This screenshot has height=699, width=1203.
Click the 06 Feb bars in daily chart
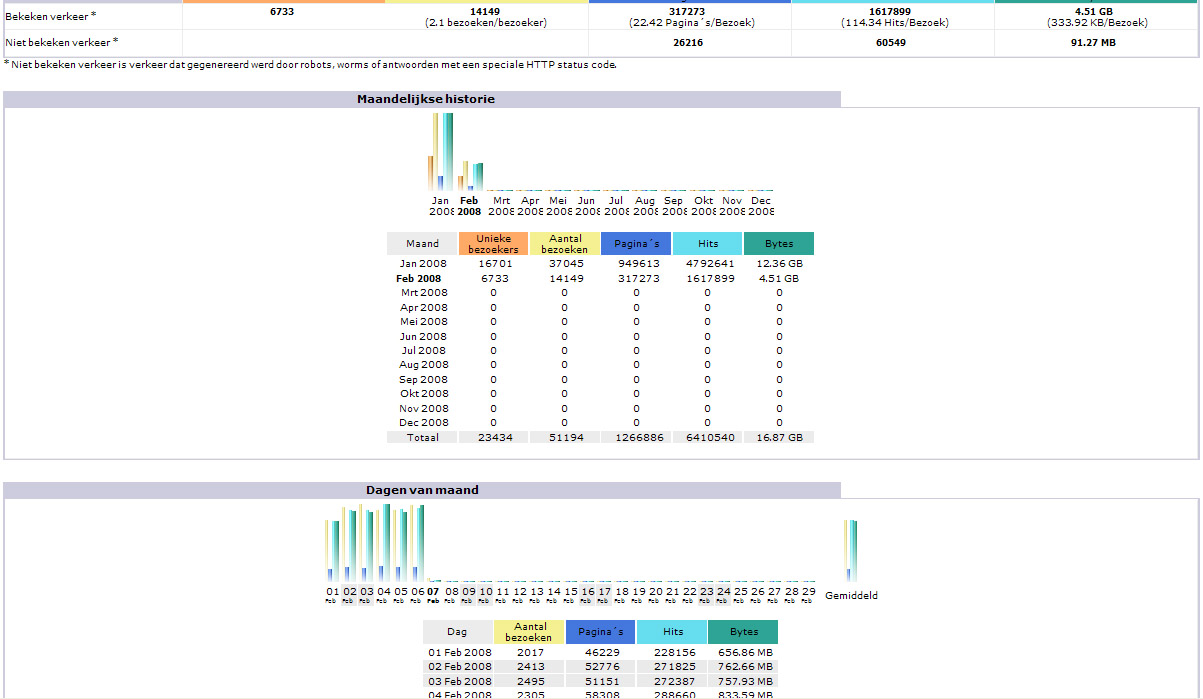417,543
